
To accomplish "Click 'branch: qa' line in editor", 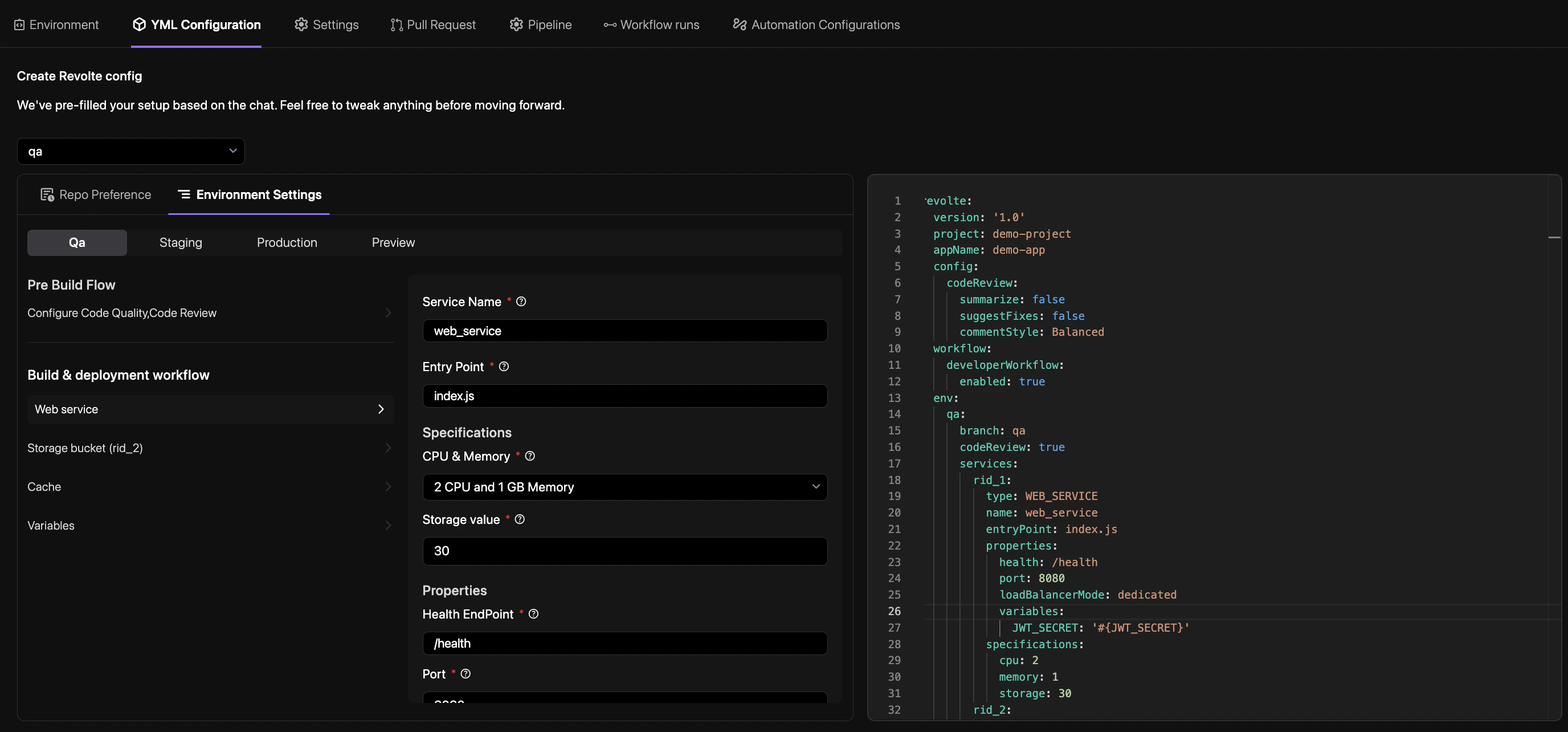I will coord(992,430).
